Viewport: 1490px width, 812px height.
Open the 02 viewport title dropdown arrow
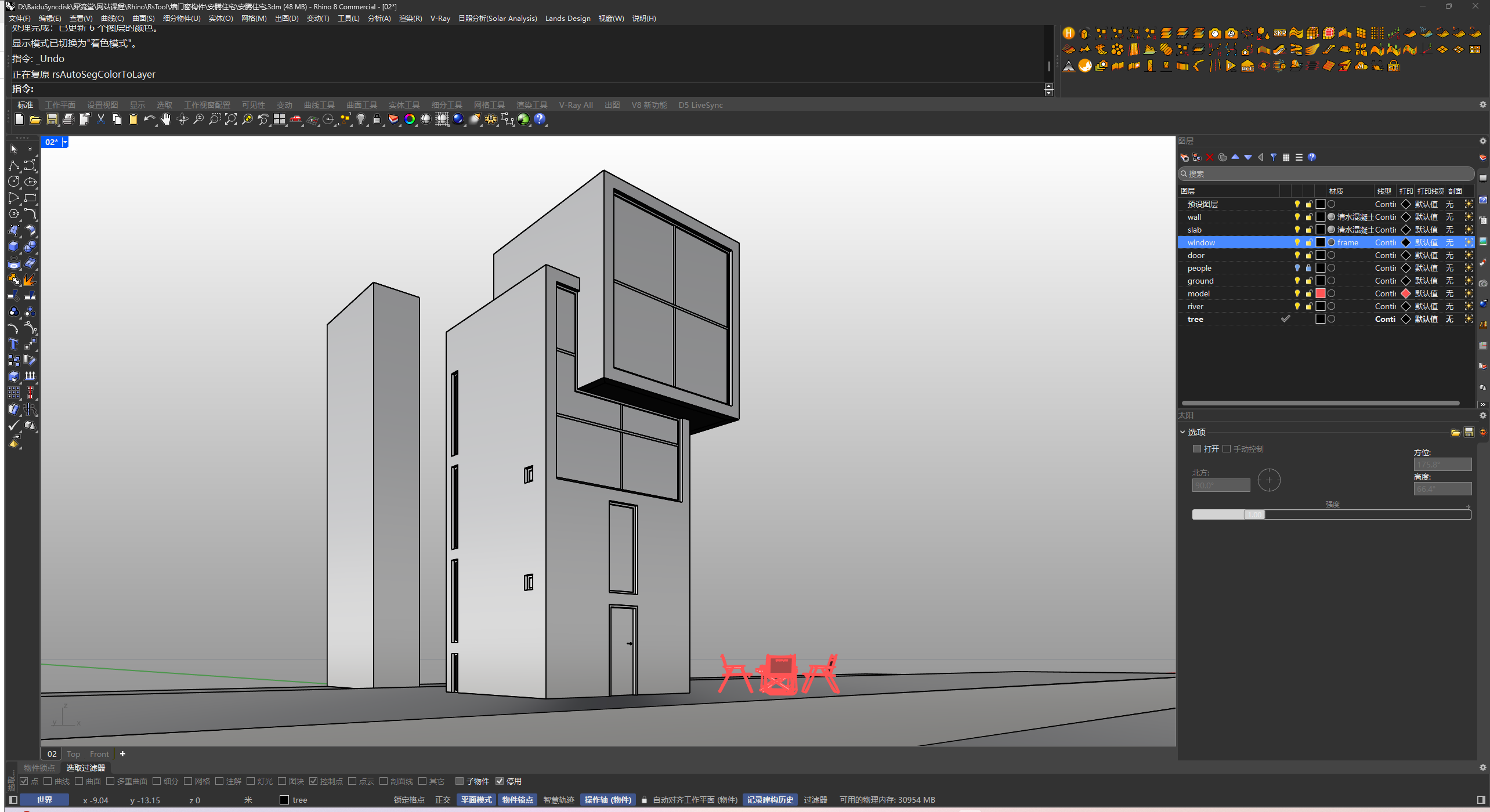pyautogui.click(x=65, y=142)
